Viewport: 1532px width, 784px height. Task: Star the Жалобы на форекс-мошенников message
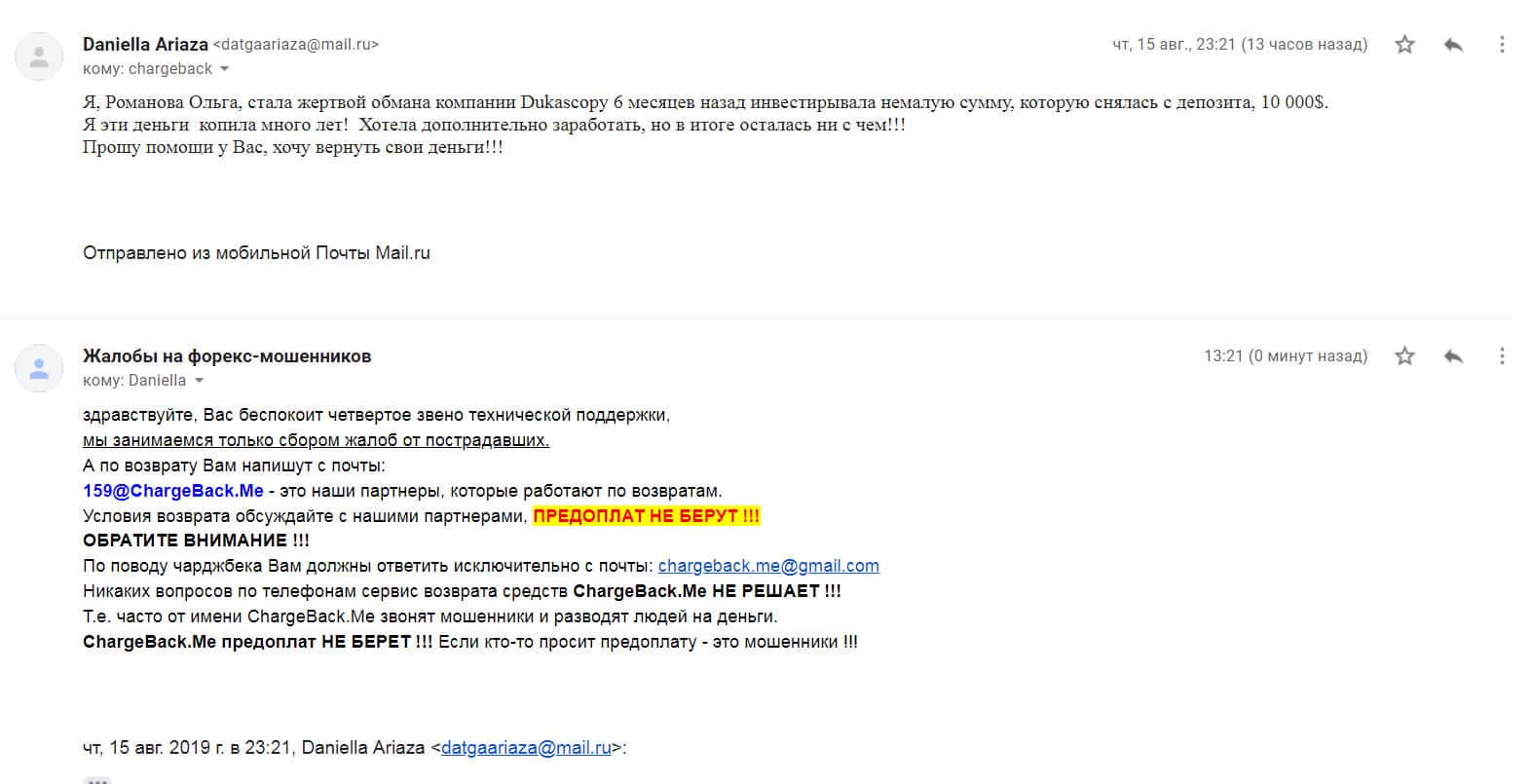coord(1404,356)
